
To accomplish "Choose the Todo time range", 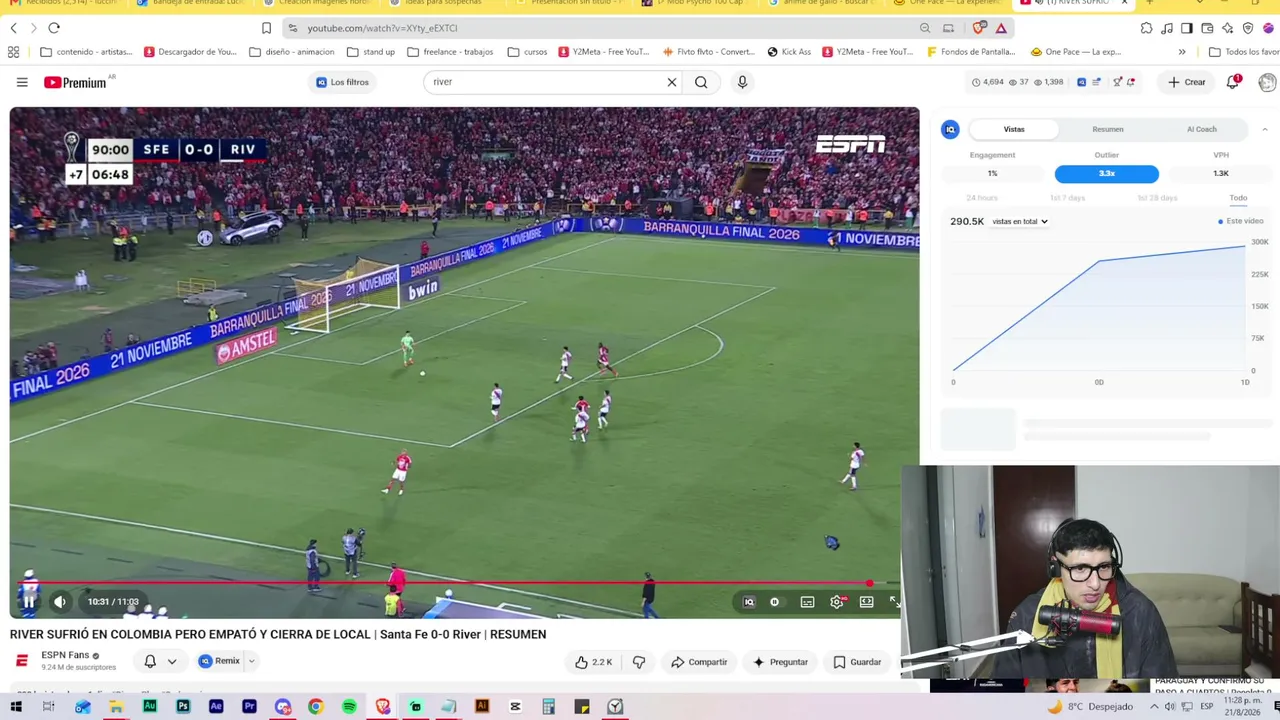I will click(1238, 198).
